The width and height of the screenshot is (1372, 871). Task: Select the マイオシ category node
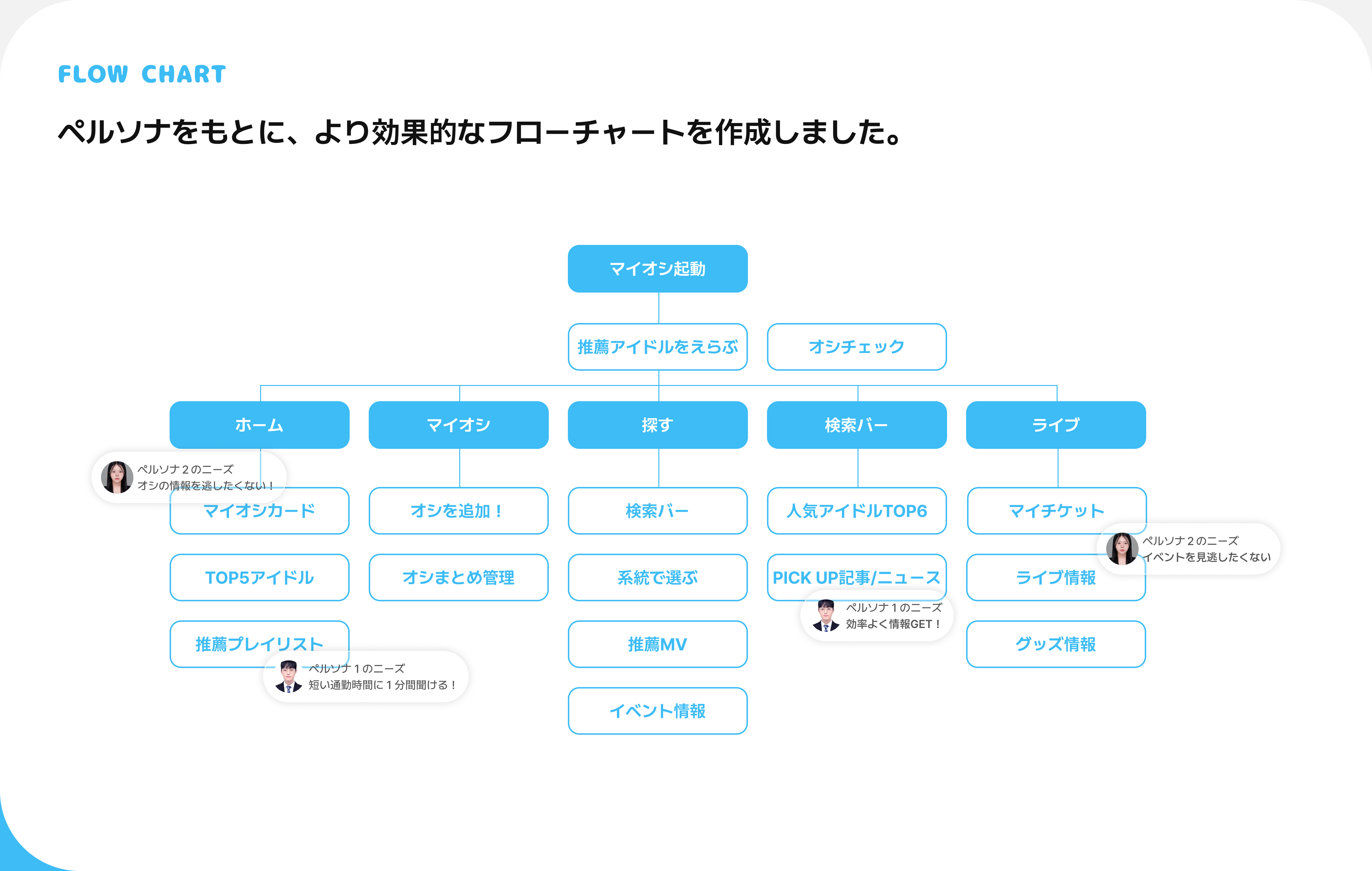pyautogui.click(x=458, y=425)
